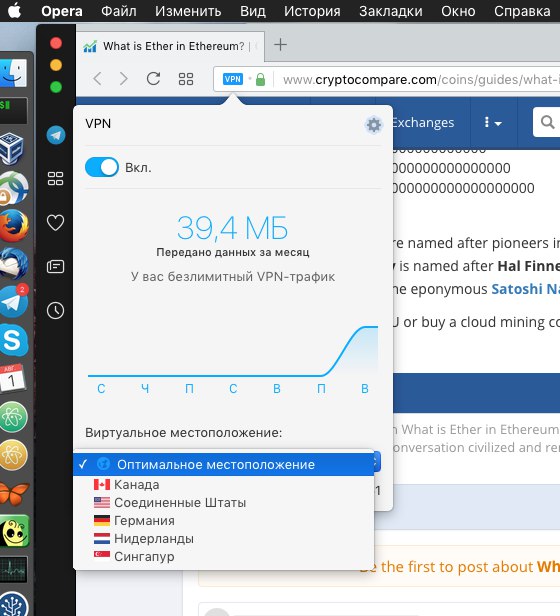Open VPN settings gear icon

pos(373,125)
